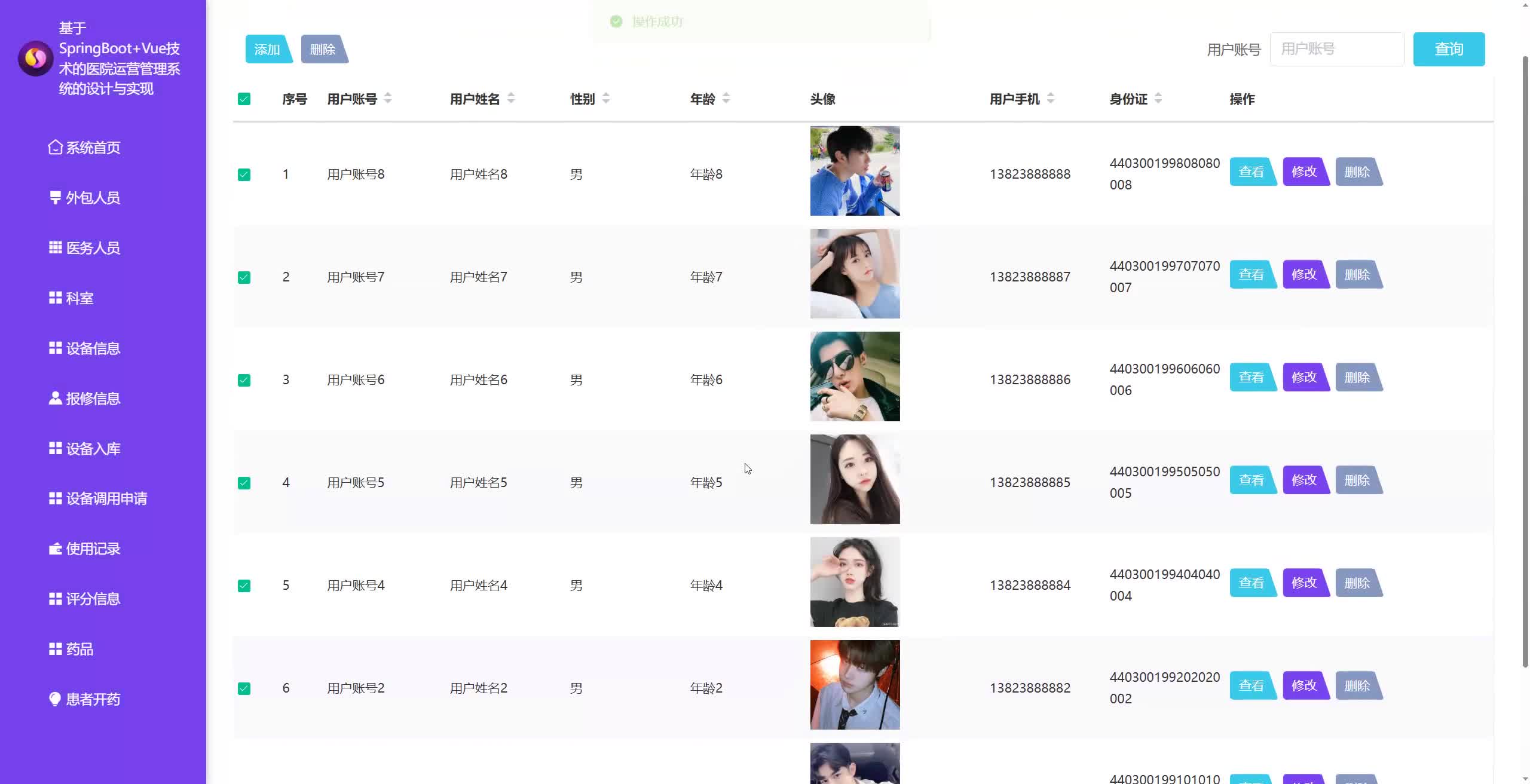Viewport: 1530px width, 784px height.
Task: Uncheck the checkbox for row 用户账号8
Action: click(244, 174)
